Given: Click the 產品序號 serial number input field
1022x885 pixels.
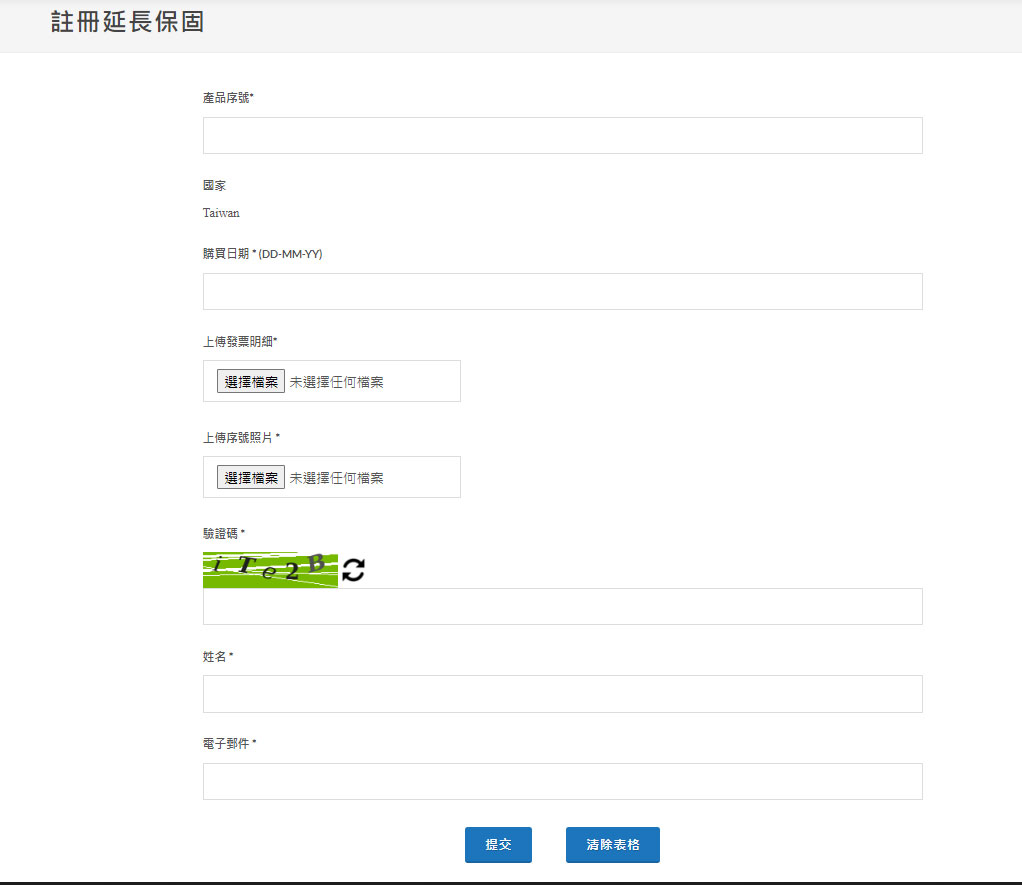Looking at the screenshot, I should click(x=562, y=136).
